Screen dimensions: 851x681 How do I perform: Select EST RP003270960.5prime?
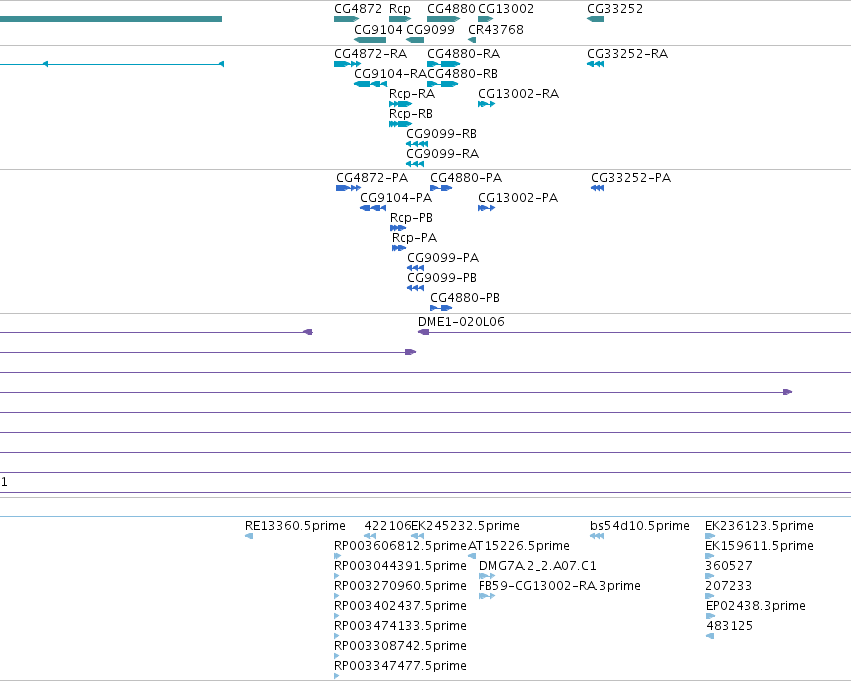pyautogui.click(x=401, y=586)
